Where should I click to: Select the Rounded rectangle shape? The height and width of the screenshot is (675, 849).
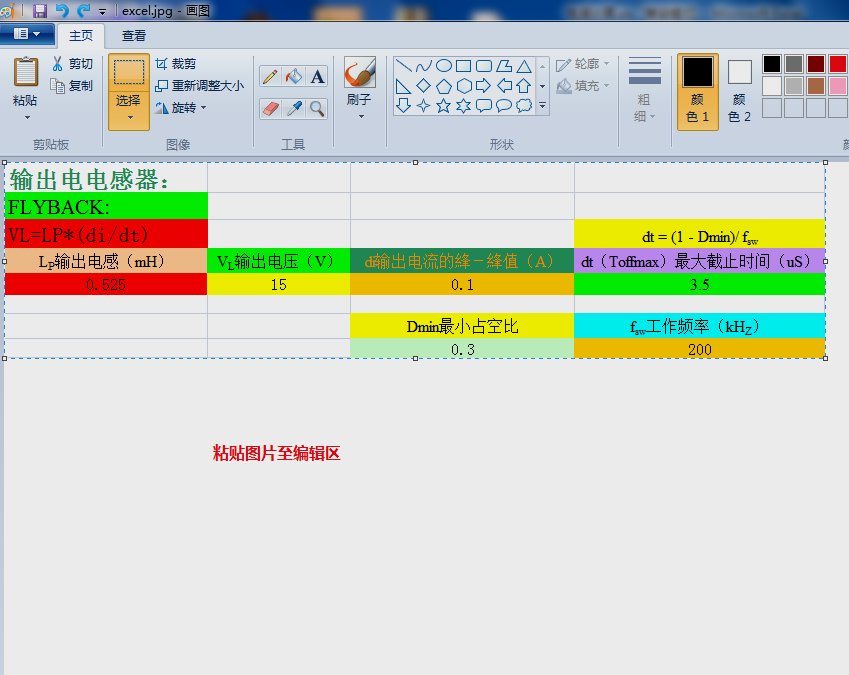[x=484, y=66]
